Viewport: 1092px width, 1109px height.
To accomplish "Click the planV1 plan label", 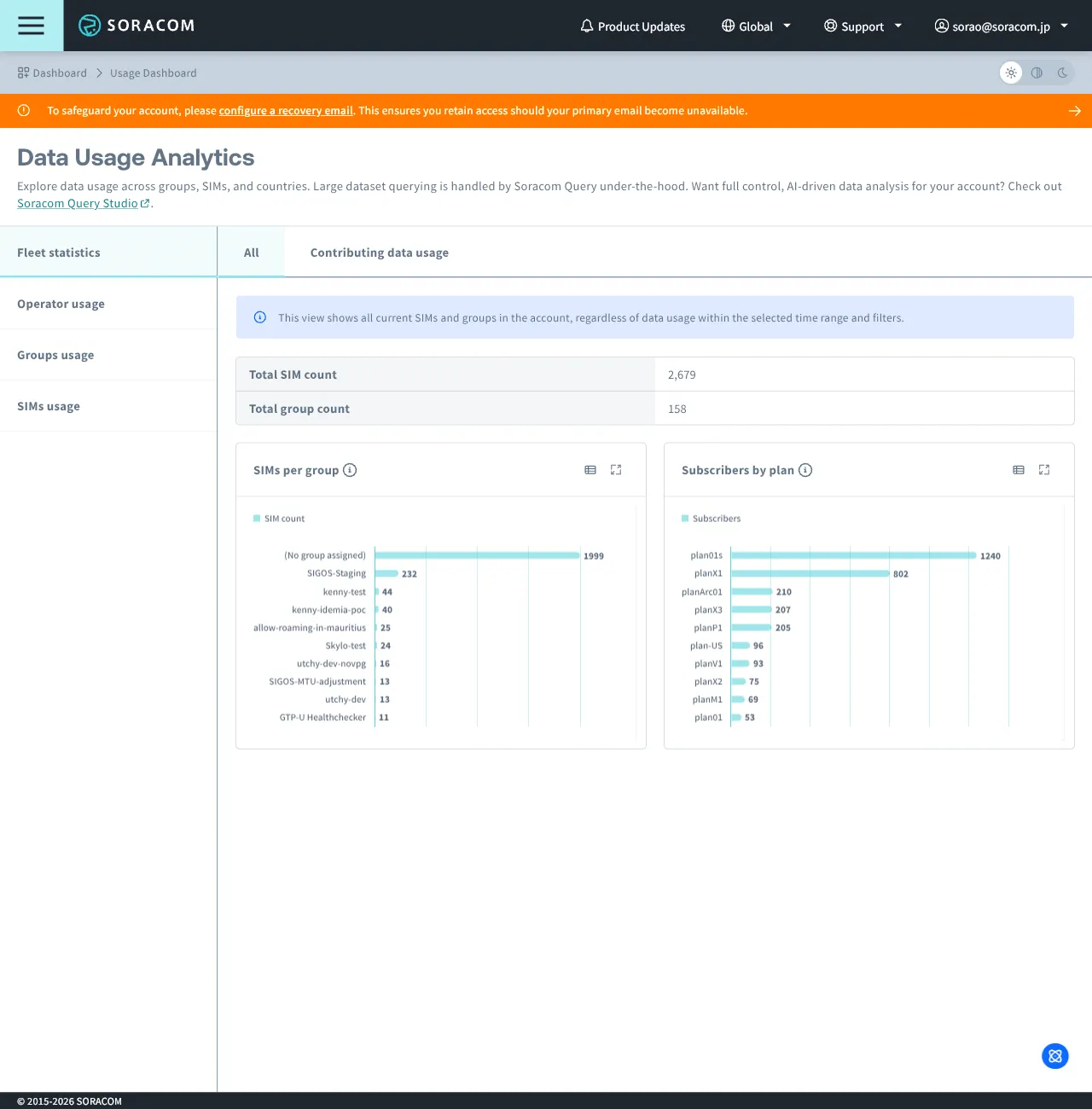I will coord(708,664).
